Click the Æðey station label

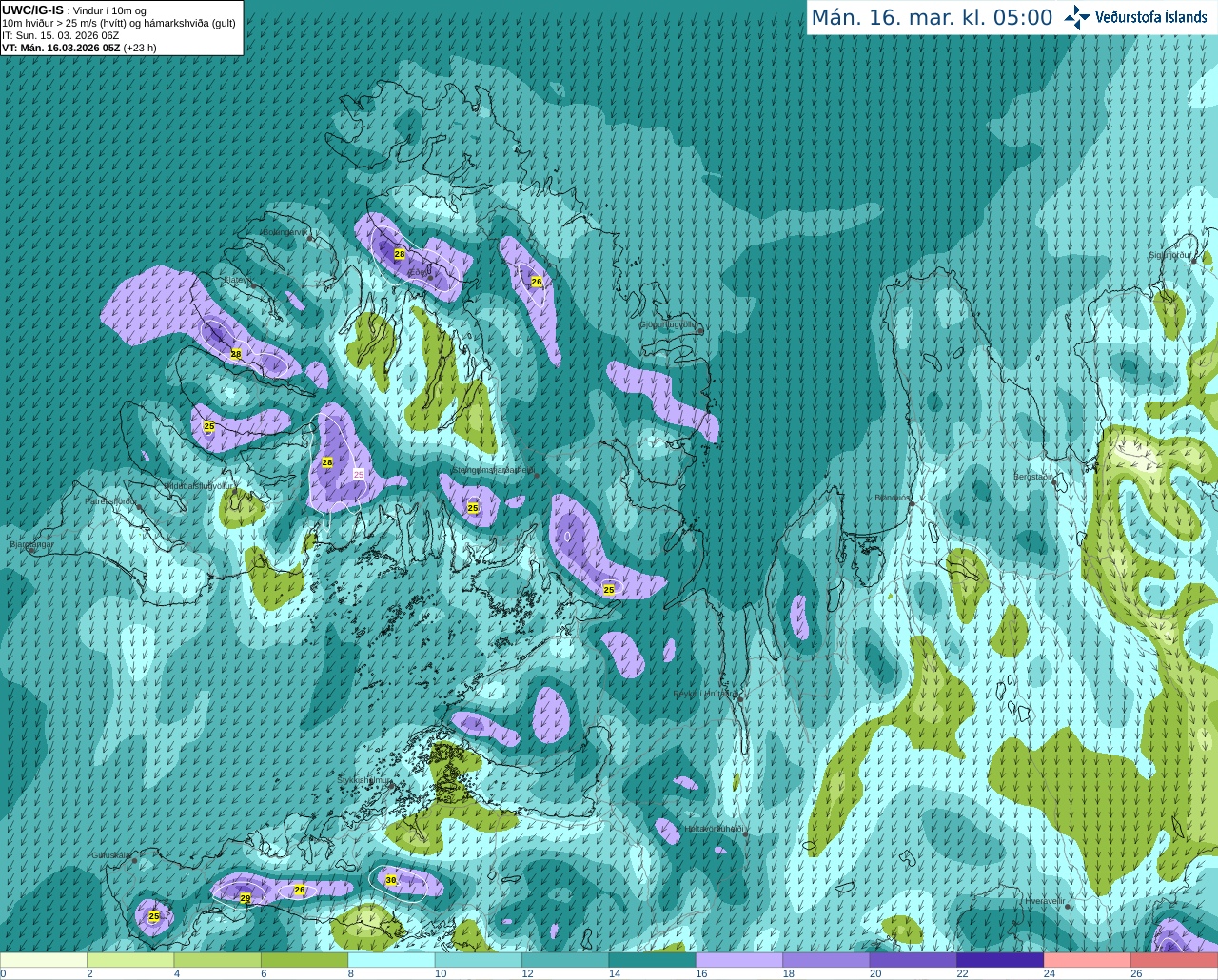click(x=419, y=272)
